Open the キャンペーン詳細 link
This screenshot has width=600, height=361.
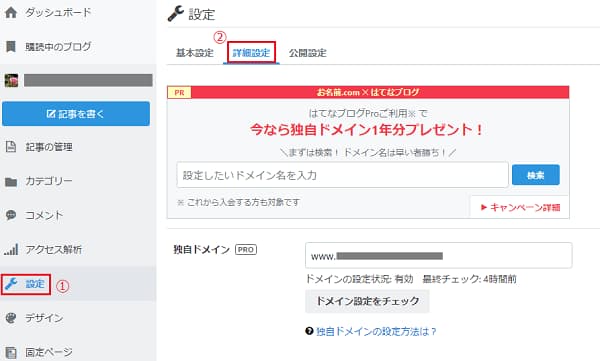click(520, 207)
